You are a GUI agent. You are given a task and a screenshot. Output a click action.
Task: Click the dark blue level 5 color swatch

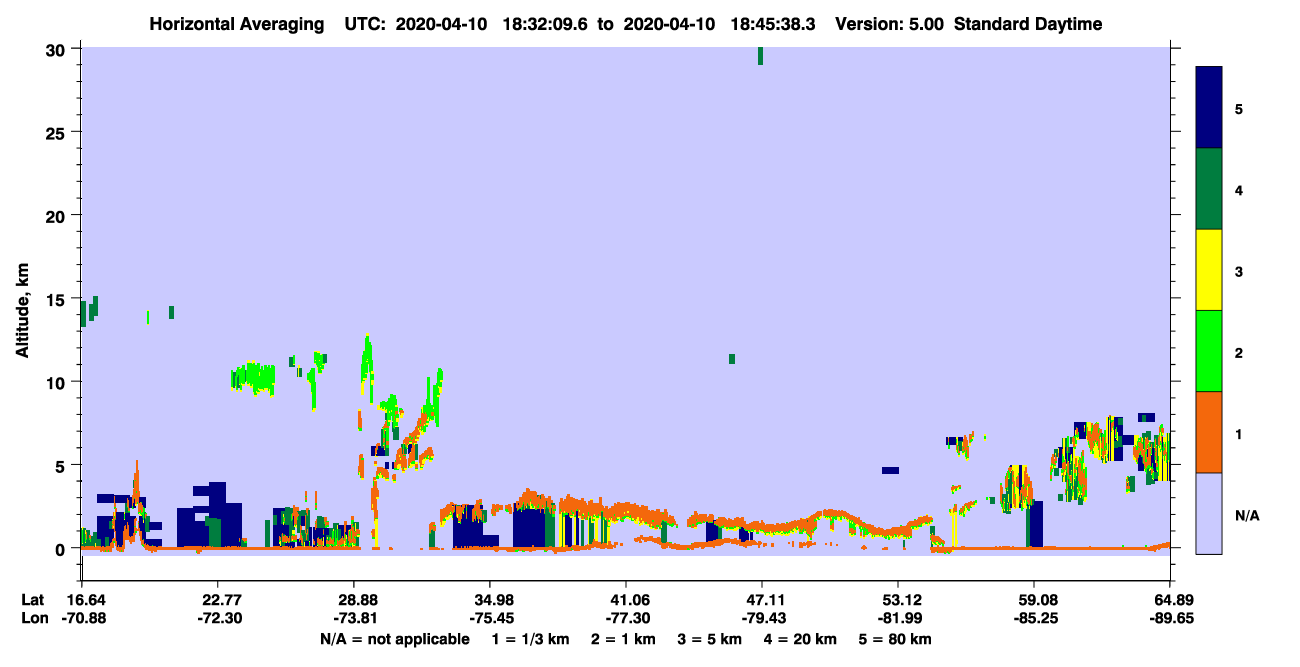click(x=1209, y=107)
